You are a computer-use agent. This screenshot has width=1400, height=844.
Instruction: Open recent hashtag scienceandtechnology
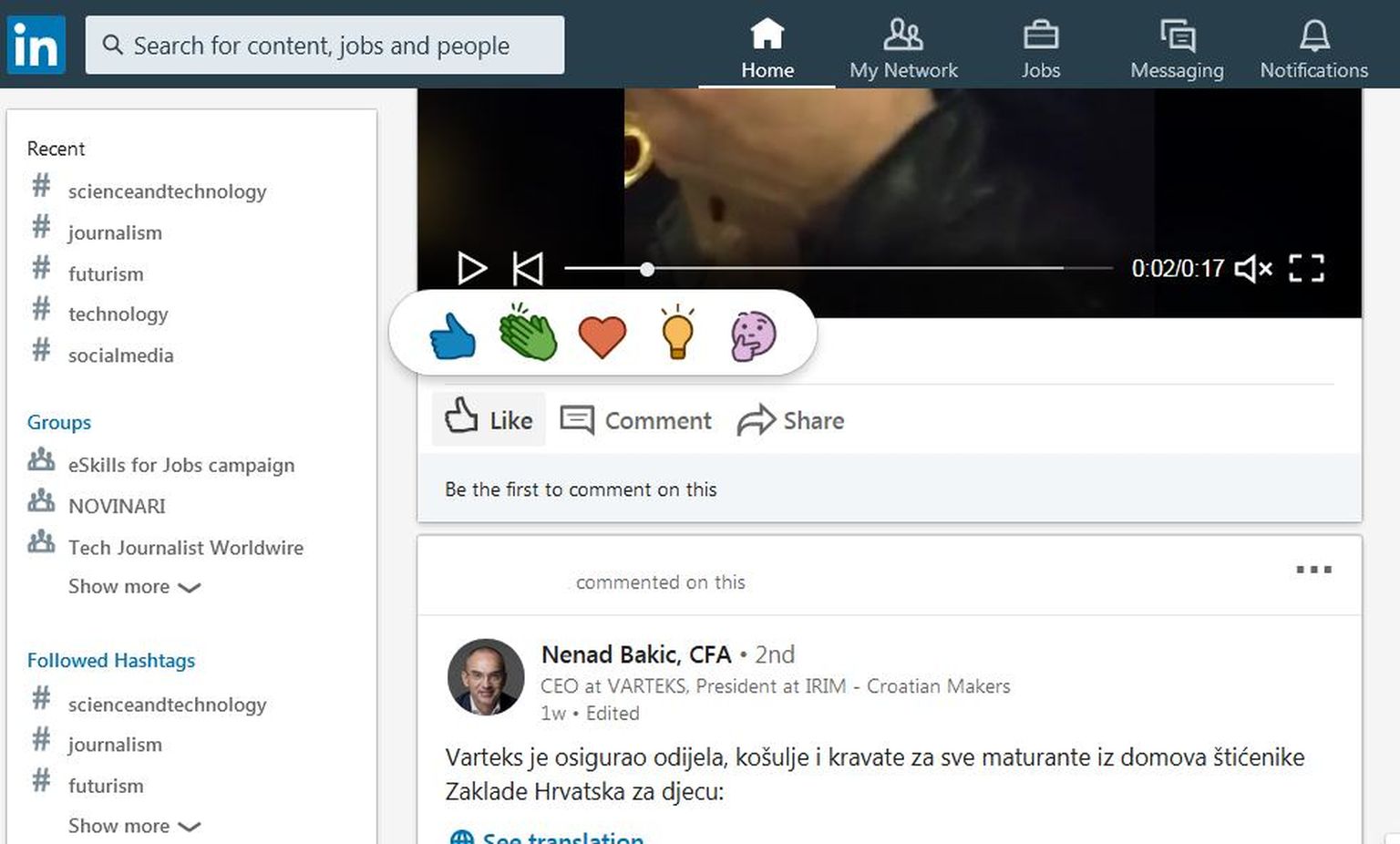coord(167,191)
